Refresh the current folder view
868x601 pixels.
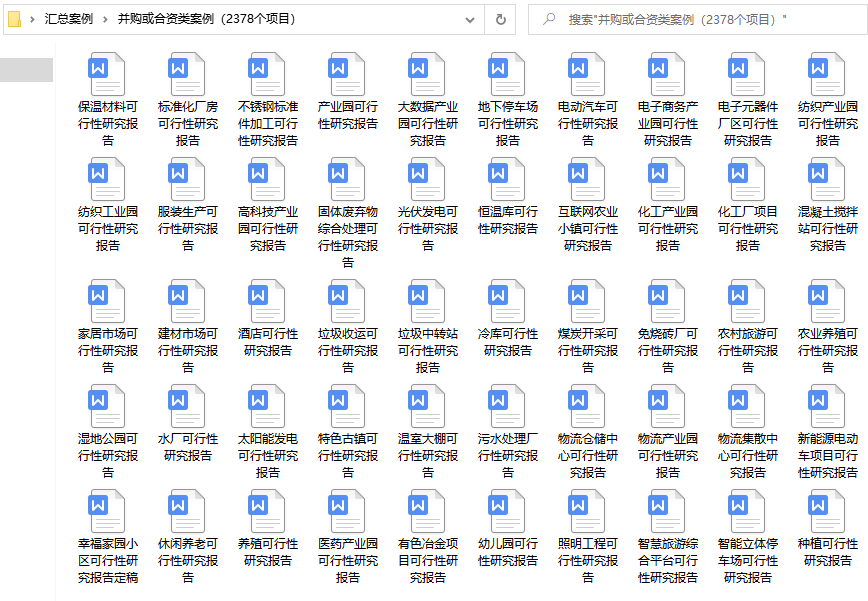pos(501,19)
